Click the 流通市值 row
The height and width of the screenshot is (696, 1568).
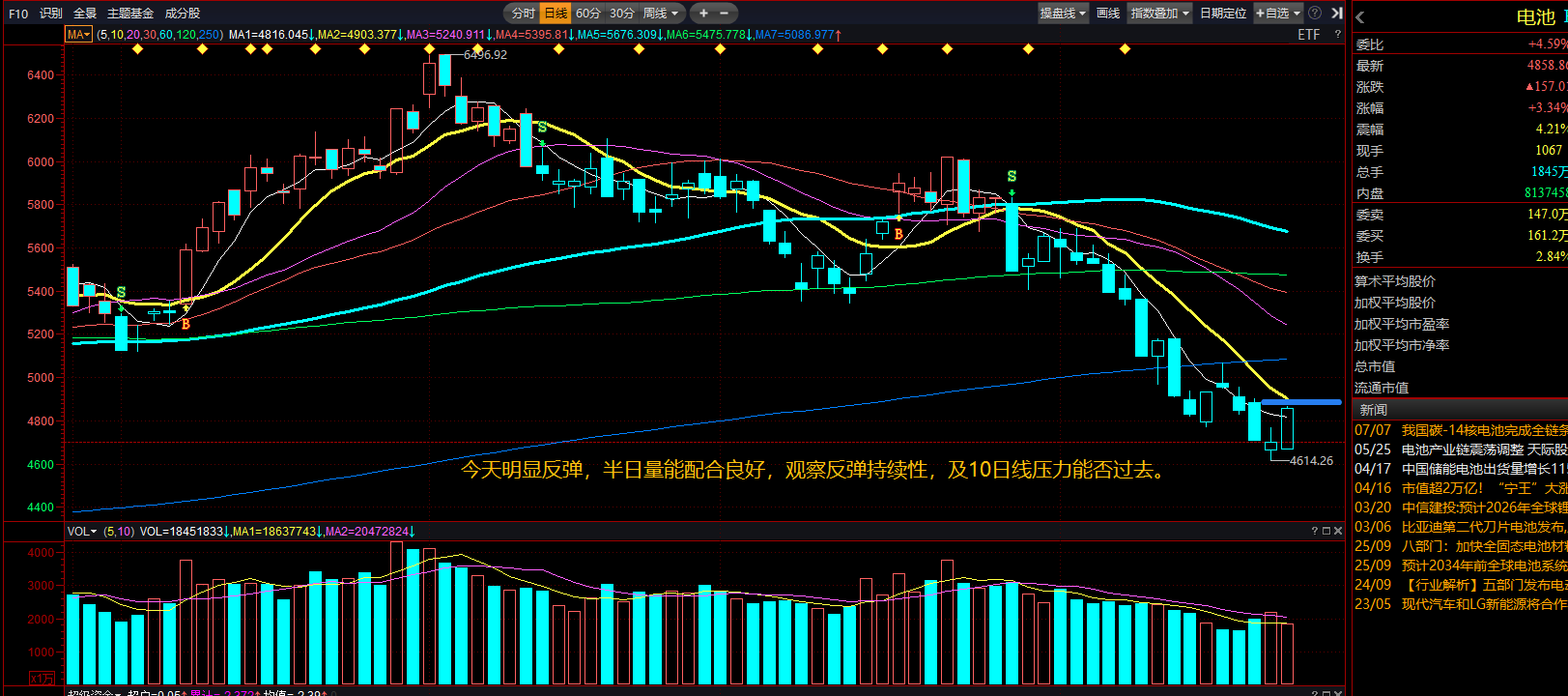click(1461, 388)
